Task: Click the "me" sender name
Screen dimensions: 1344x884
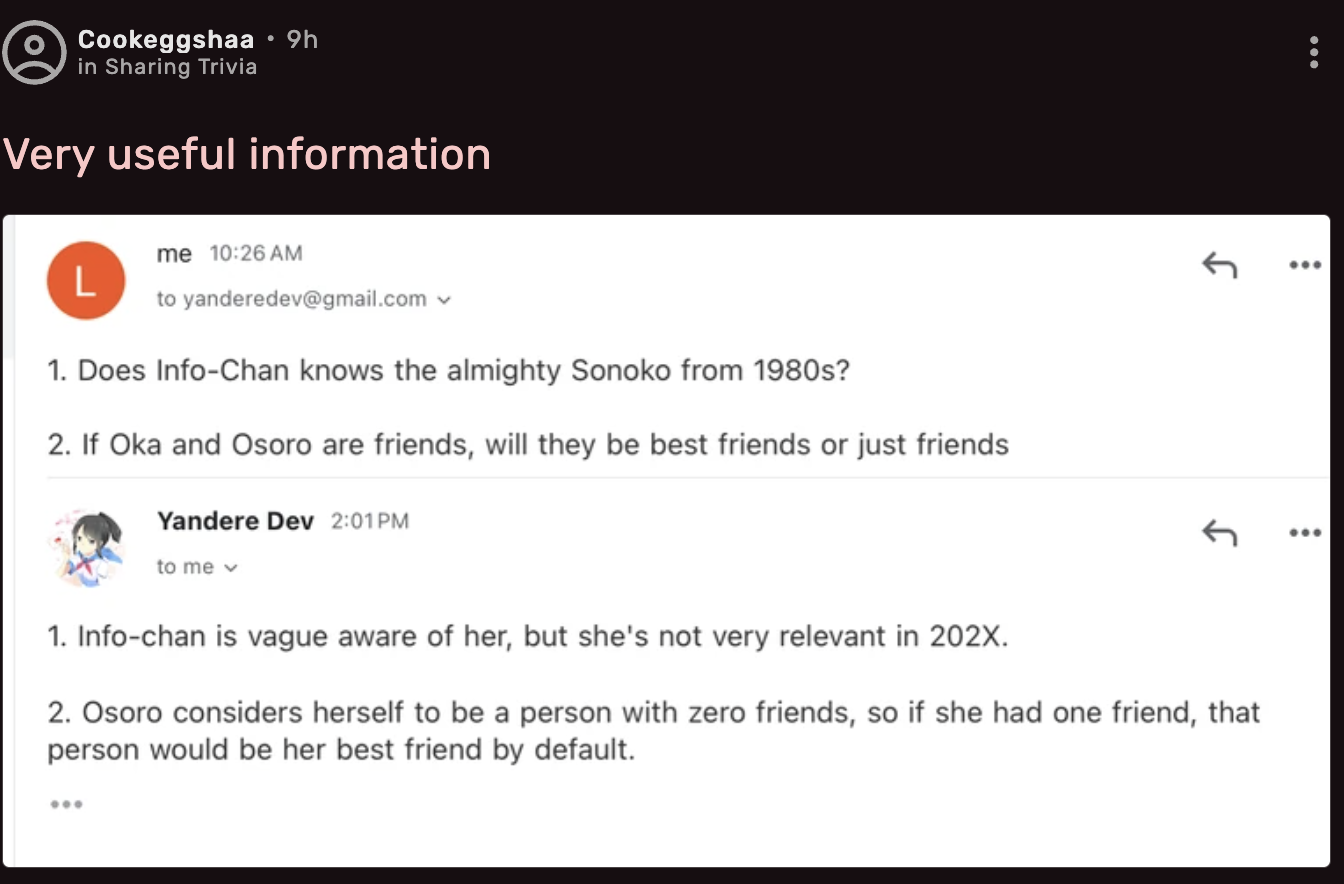Action: click(x=174, y=254)
